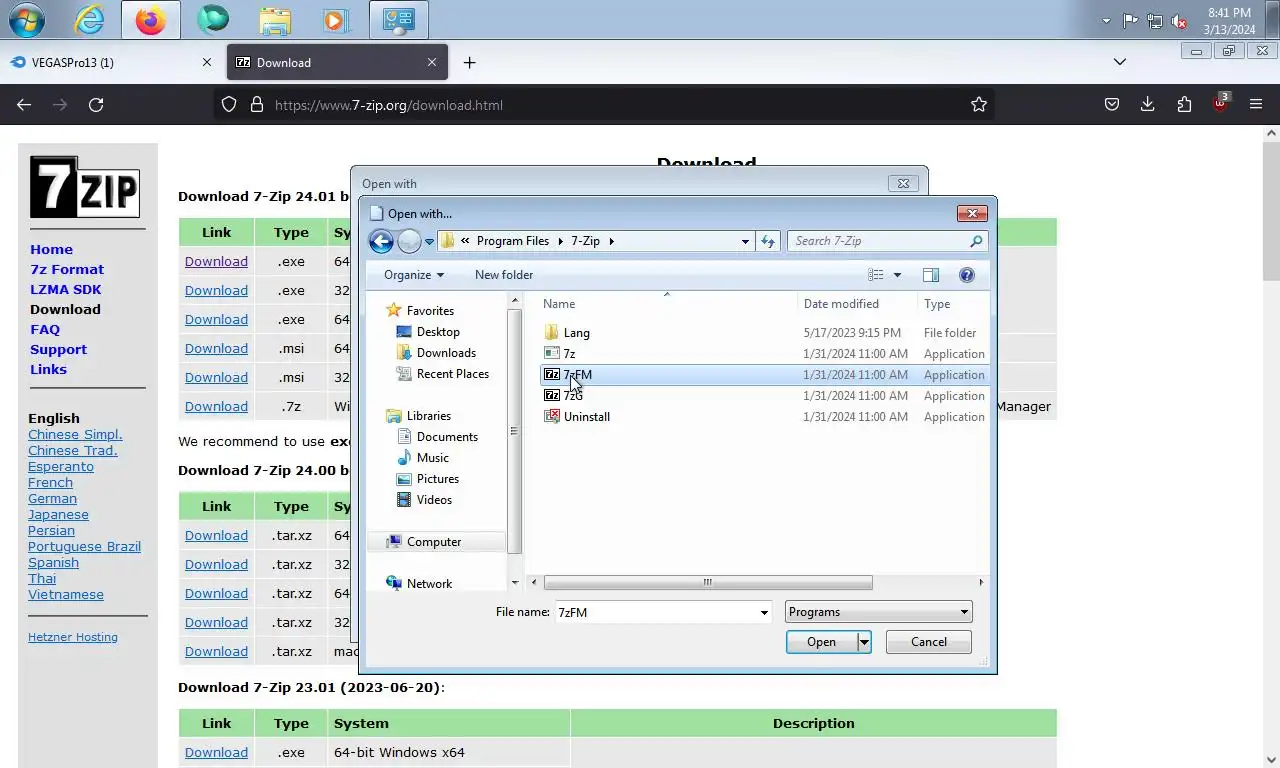Image resolution: width=1280 pixels, height=768 pixels.
Task: Open Firefox taskbar icon
Action: (x=151, y=20)
